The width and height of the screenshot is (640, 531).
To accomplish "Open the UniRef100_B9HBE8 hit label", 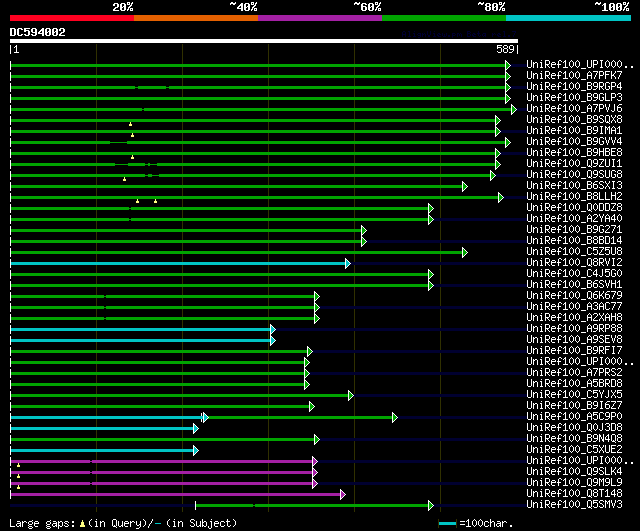I will pyautogui.click(x=574, y=152).
